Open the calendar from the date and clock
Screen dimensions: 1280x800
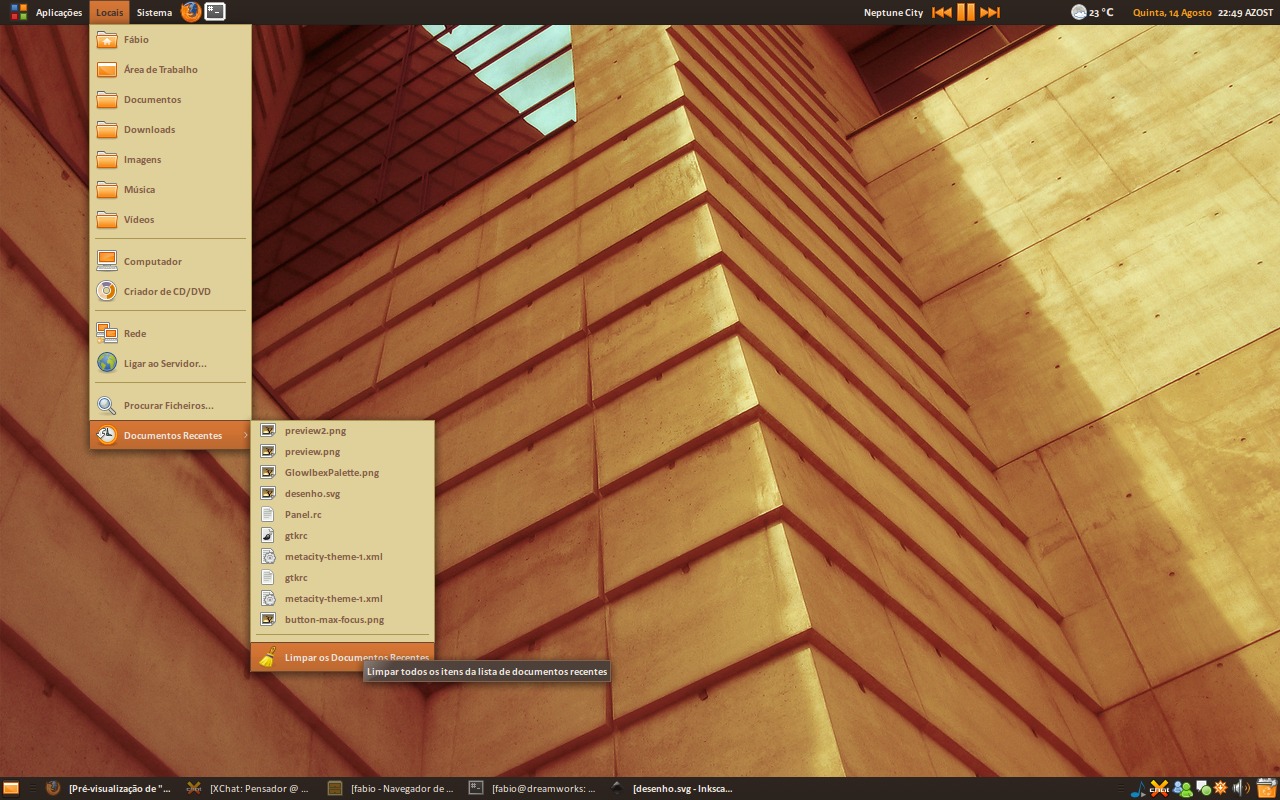1203,13
